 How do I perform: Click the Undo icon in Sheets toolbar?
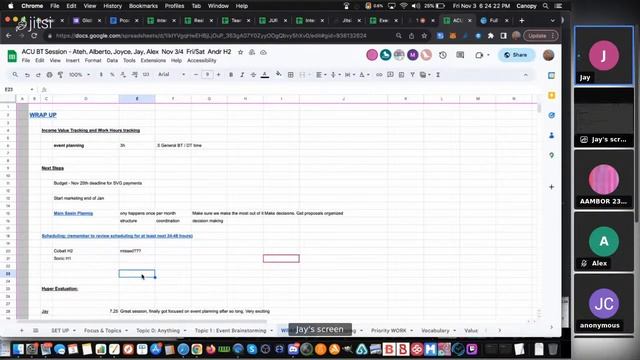(27, 75)
